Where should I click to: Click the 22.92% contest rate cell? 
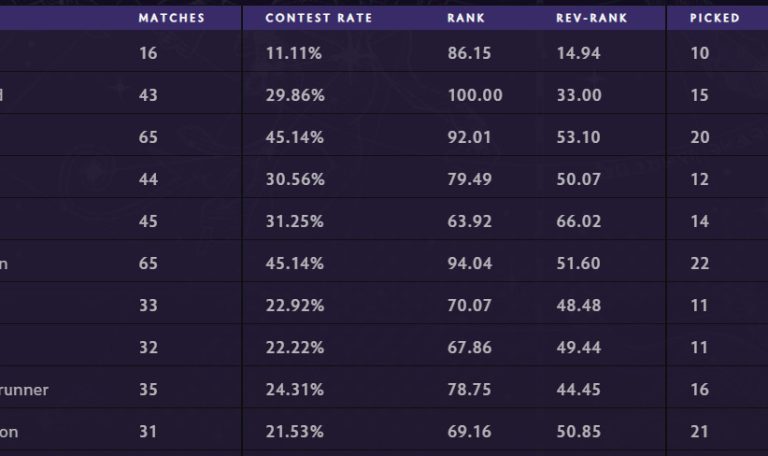[294, 306]
